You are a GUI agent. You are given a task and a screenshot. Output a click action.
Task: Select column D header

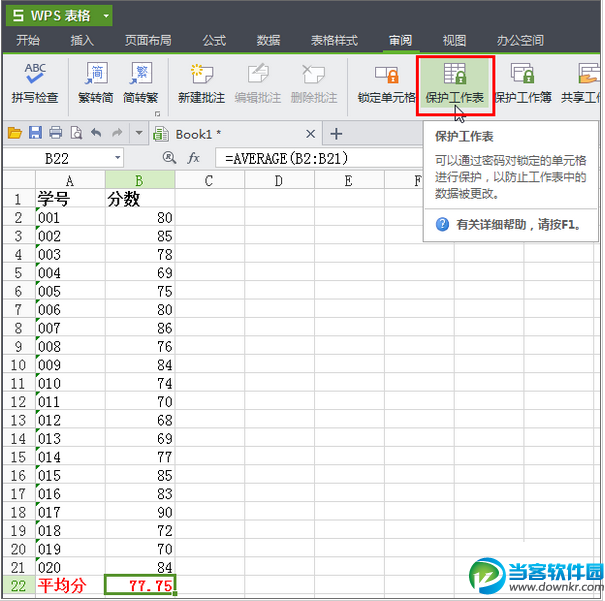279,180
